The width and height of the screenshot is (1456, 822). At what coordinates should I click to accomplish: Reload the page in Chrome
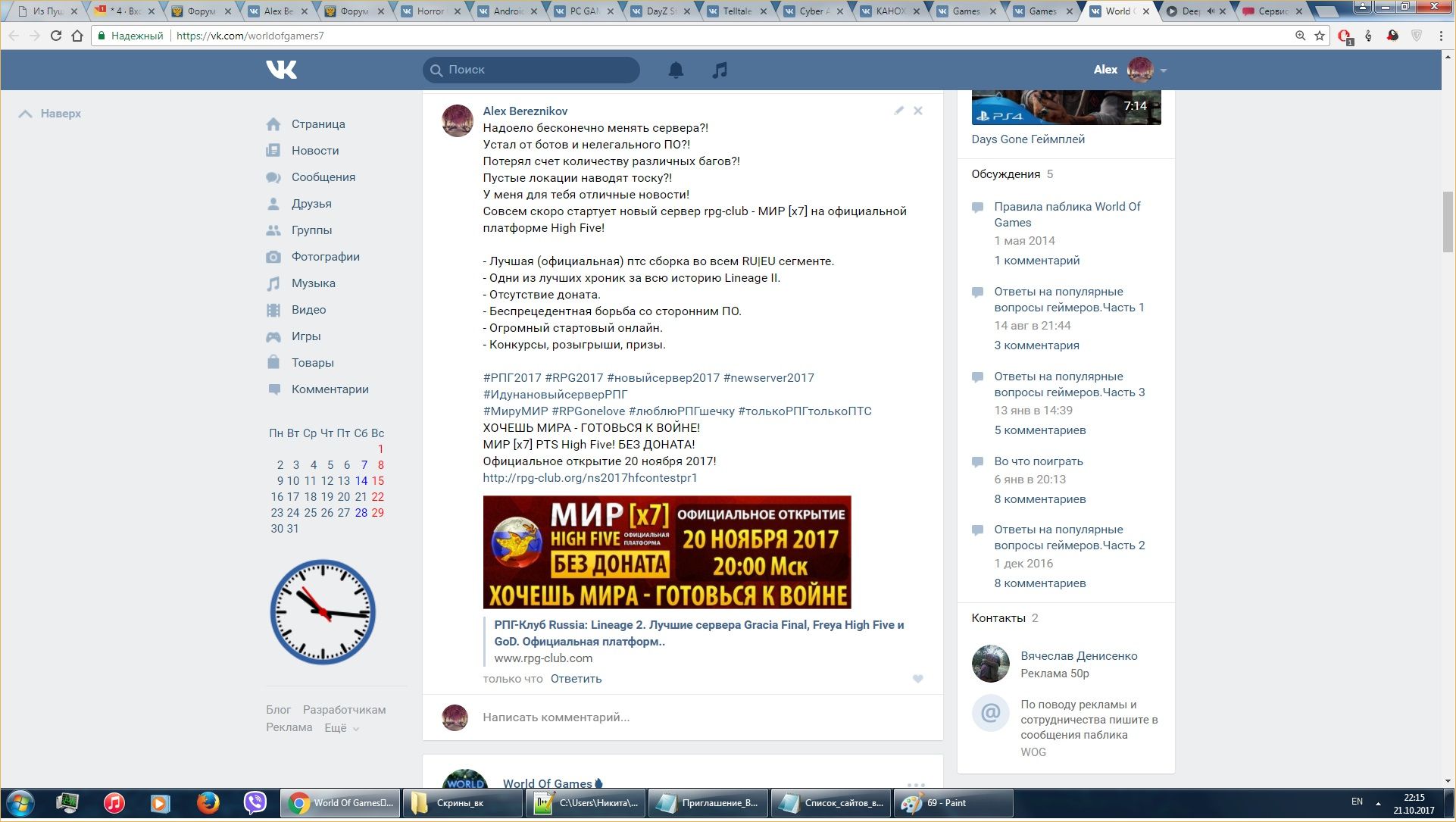pos(55,36)
